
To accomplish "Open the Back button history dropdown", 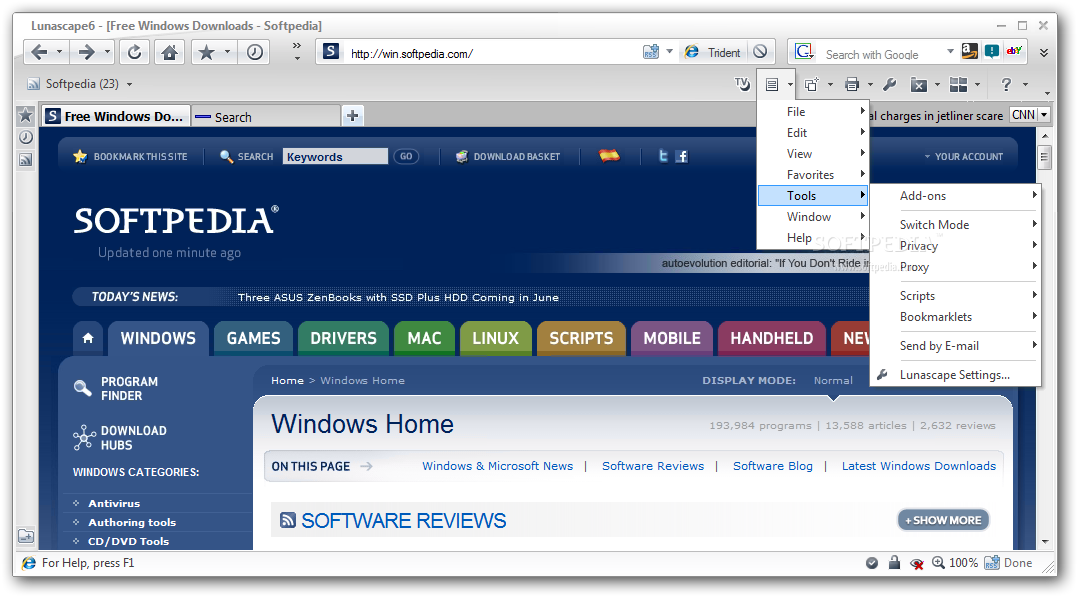I will coord(59,52).
